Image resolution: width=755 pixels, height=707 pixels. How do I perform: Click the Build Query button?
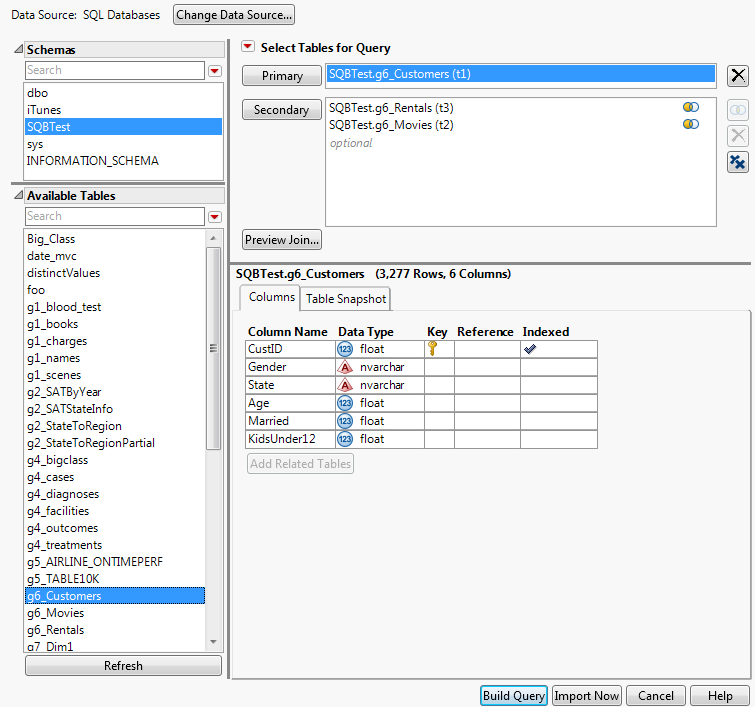[514, 696]
